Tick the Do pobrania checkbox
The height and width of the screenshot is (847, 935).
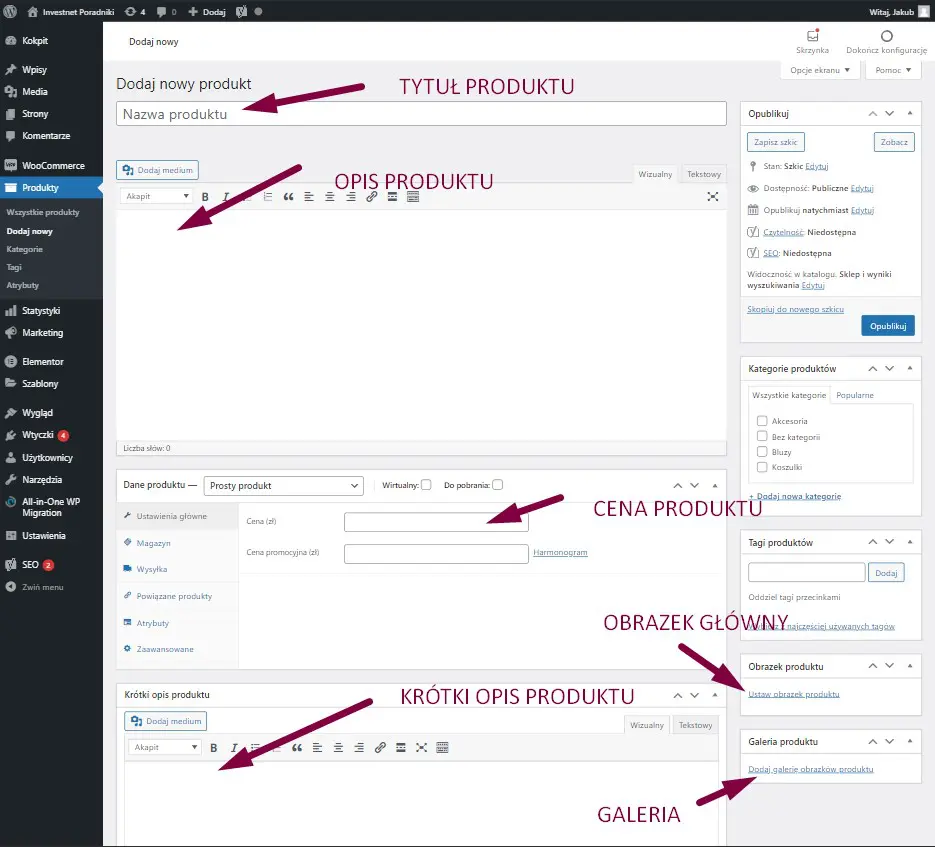[x=498, y=485]
